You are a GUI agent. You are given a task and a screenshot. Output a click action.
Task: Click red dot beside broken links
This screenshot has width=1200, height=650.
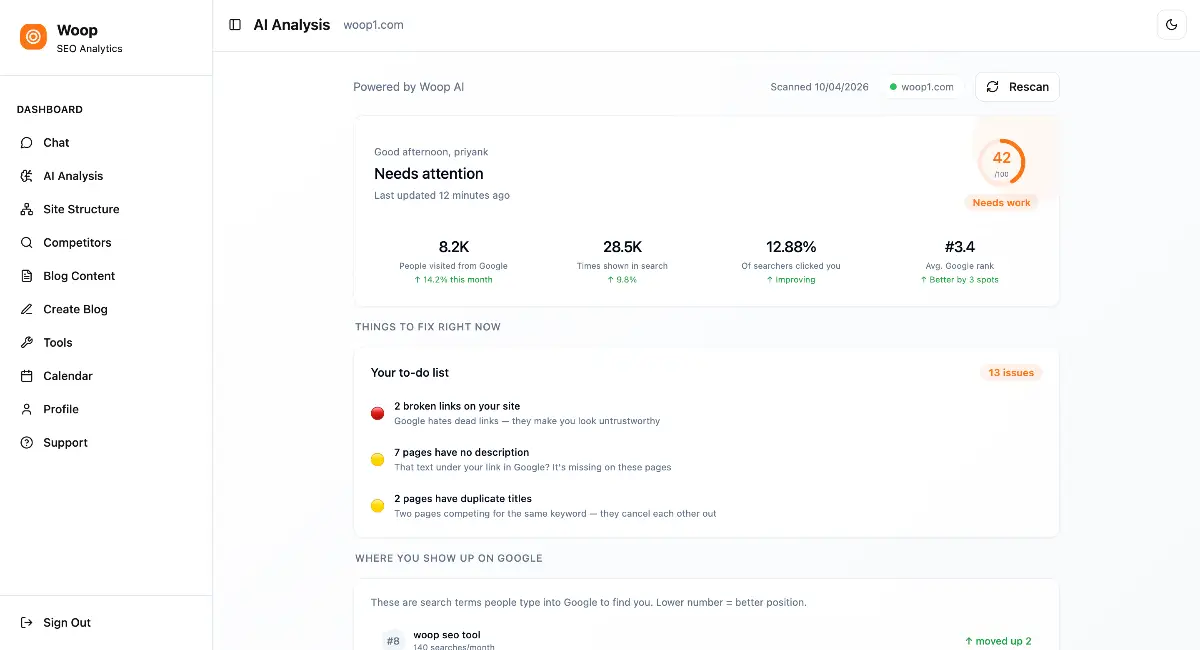[x=377, y=413]
